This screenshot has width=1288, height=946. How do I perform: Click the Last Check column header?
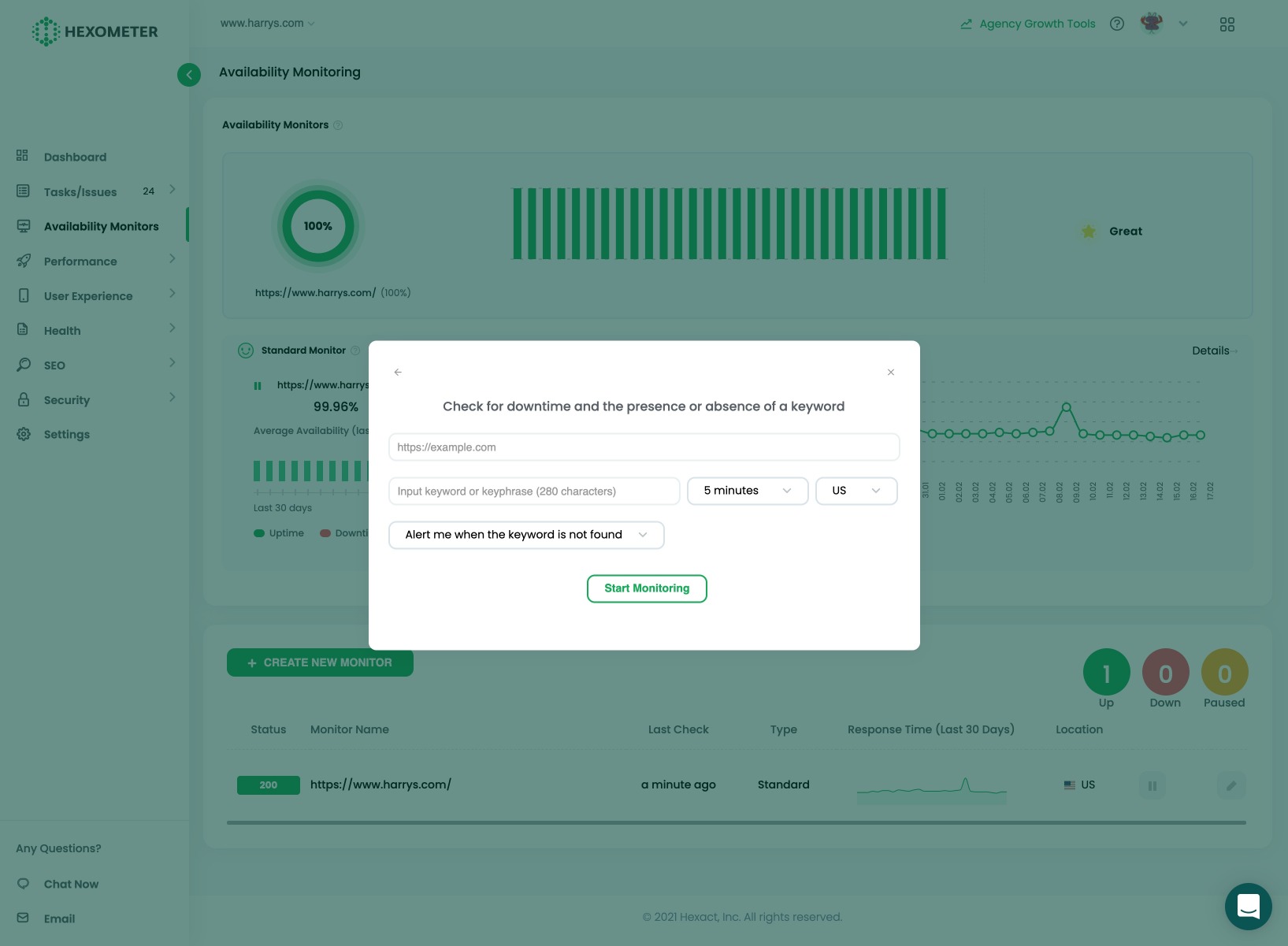(678, 729)
